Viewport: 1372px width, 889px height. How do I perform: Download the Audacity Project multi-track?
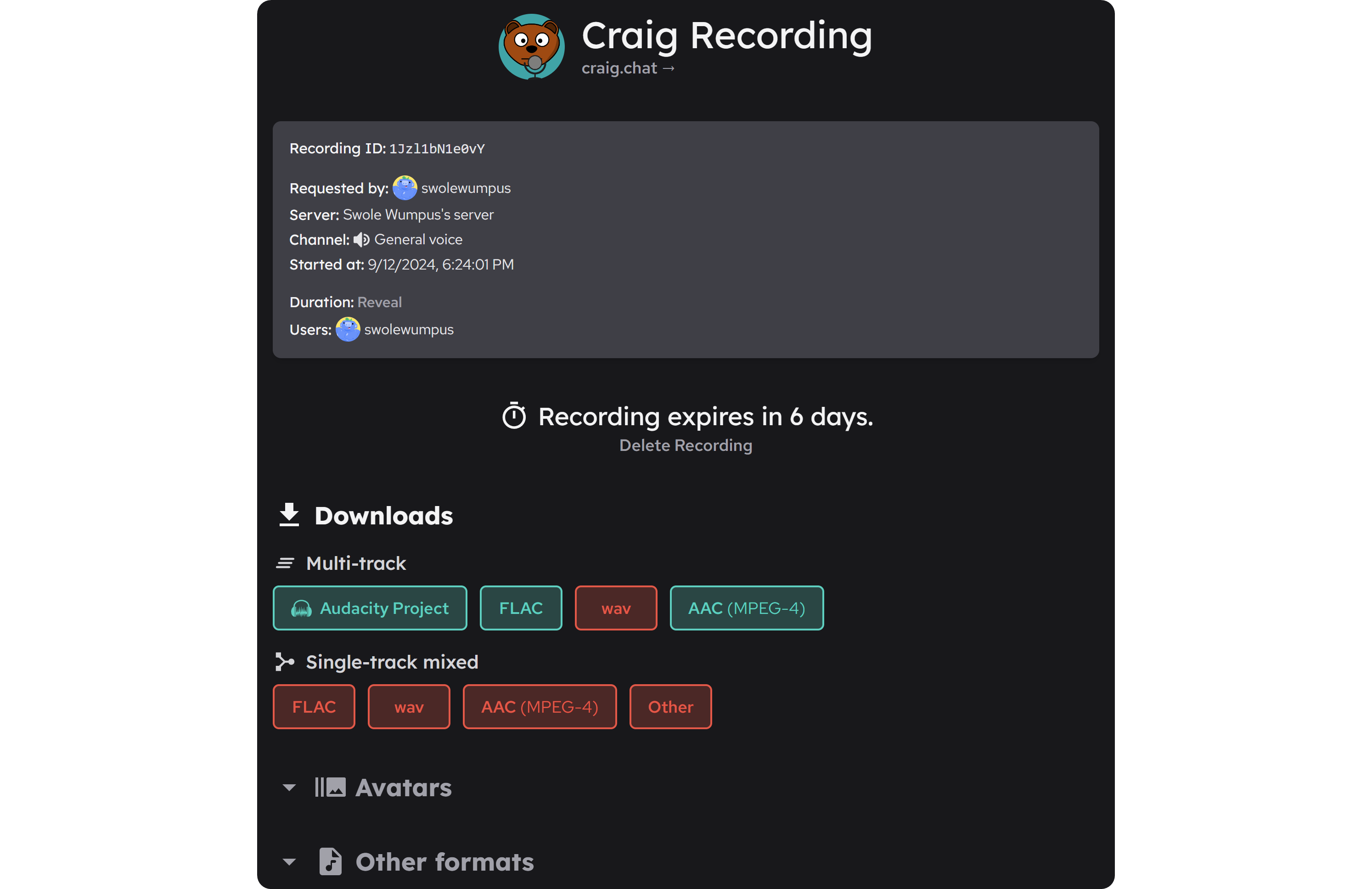pos(370,608)
